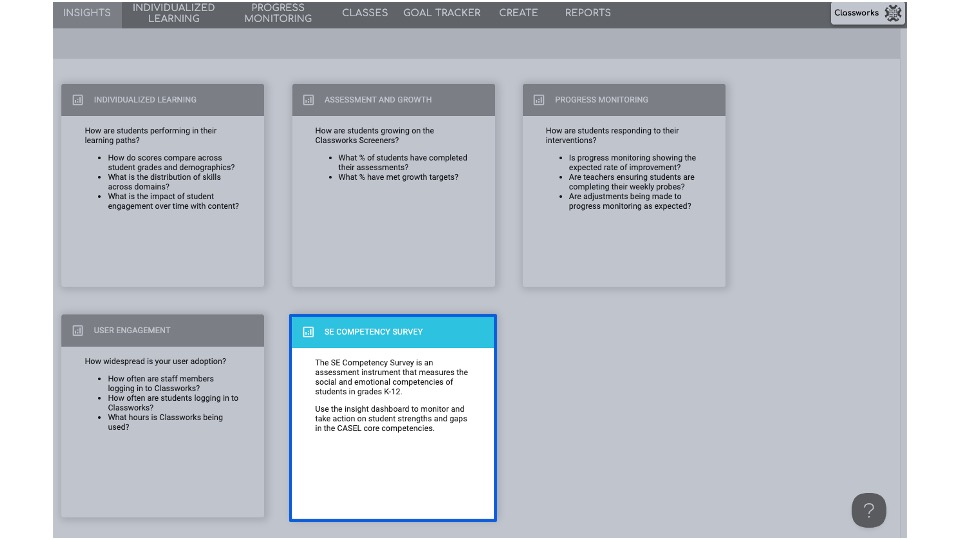The width and height of the screenshot is (960, 540).
Task: Click 'What is the distribution of skills' bullet
Action: [164, 182]
